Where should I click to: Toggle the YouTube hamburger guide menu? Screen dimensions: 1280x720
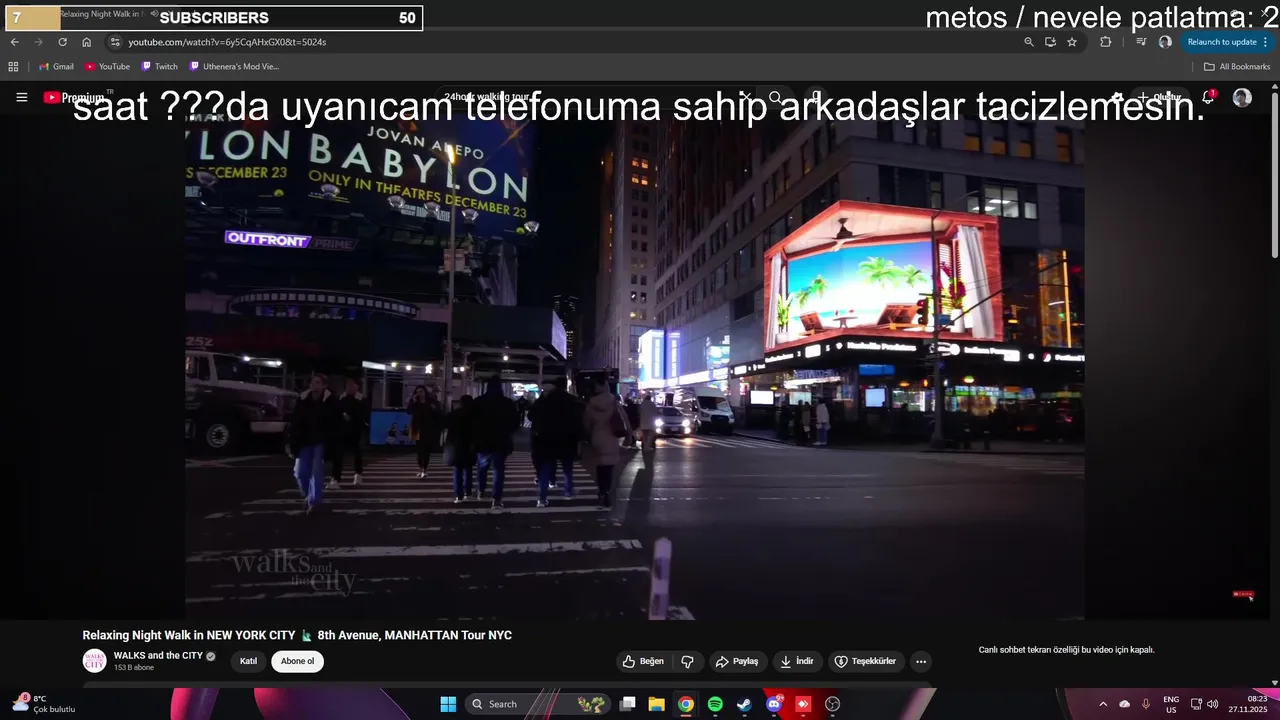pos(22,97)
